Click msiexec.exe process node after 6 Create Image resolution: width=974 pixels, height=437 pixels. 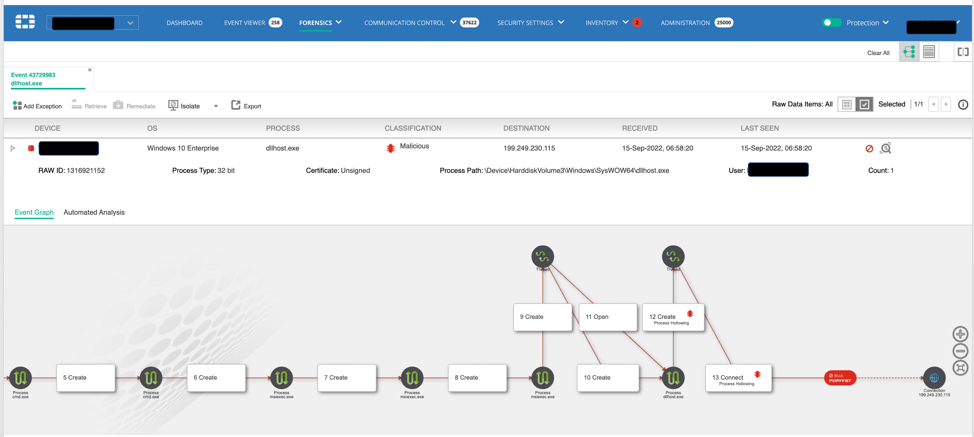[x=281, y=377]
